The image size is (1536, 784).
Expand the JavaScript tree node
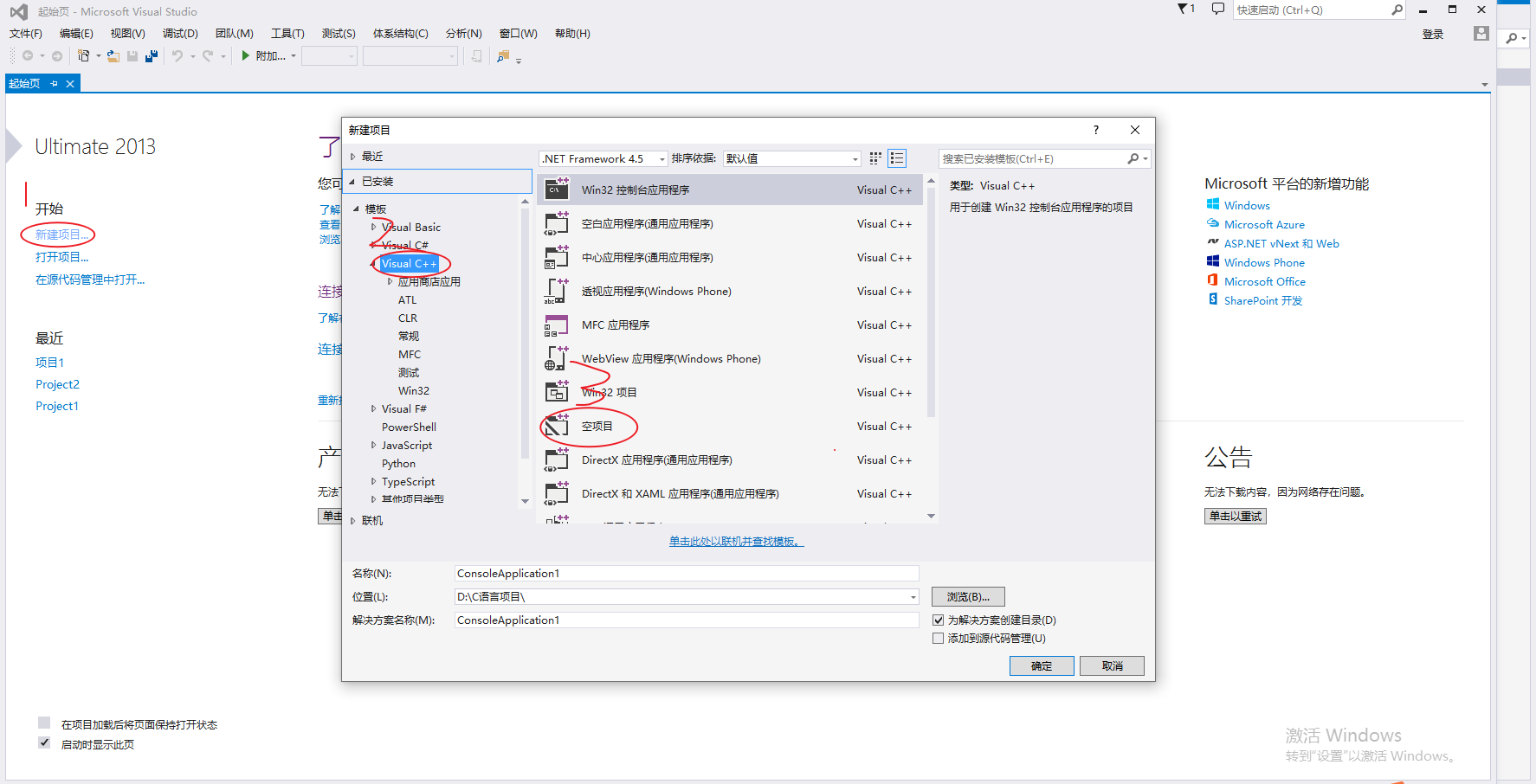pos(373,446)
